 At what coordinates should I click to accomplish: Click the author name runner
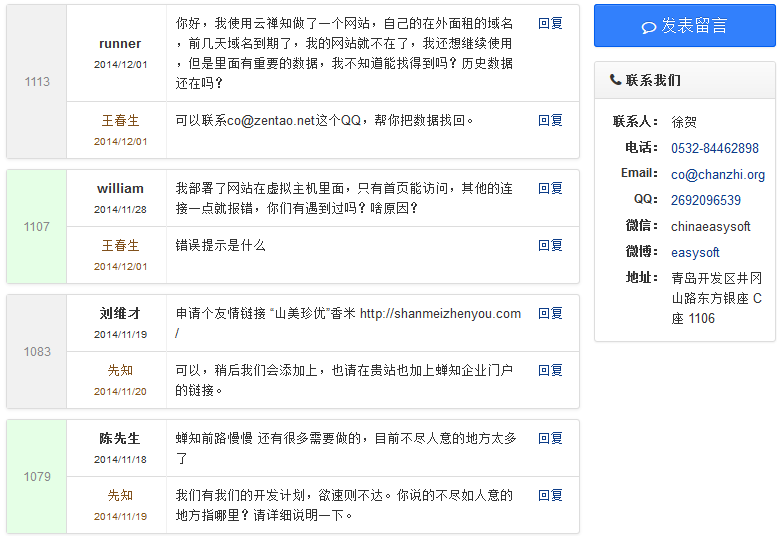[x=120, y=44]
